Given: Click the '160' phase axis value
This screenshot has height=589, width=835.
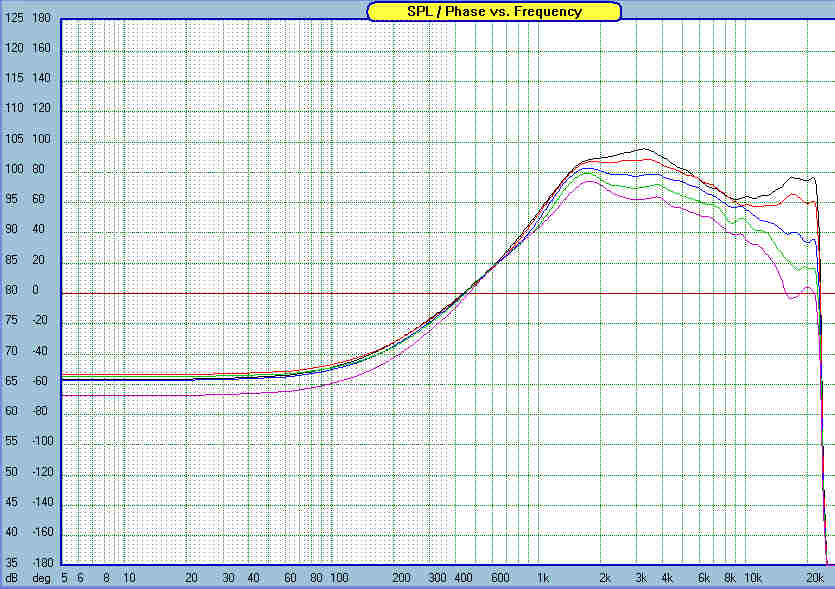Looking at the screenshot, I should pyautogui.click(x=42, y=48).
